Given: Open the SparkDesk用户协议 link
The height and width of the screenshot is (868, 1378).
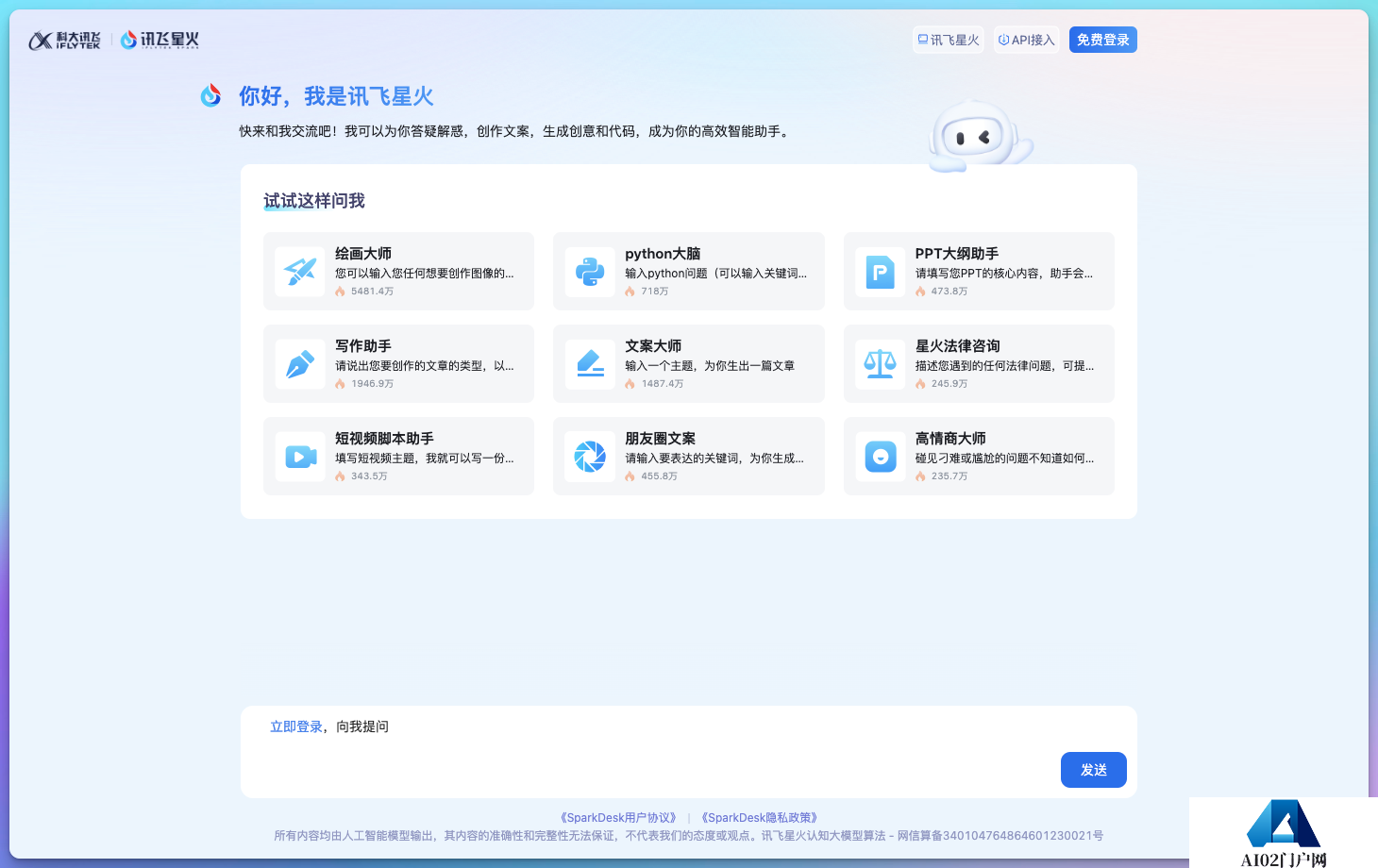Looking at the screenshot, I should click(618, 818).
